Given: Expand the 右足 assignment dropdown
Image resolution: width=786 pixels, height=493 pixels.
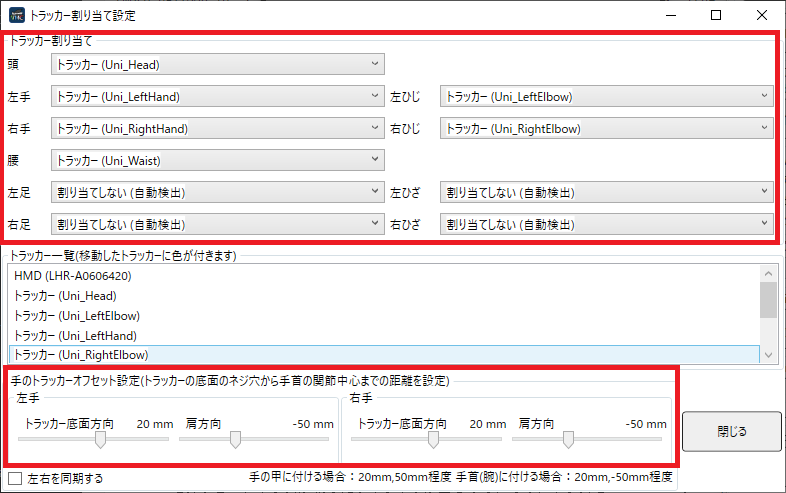Looking at the screenshot, I should (x=217, y=224).
